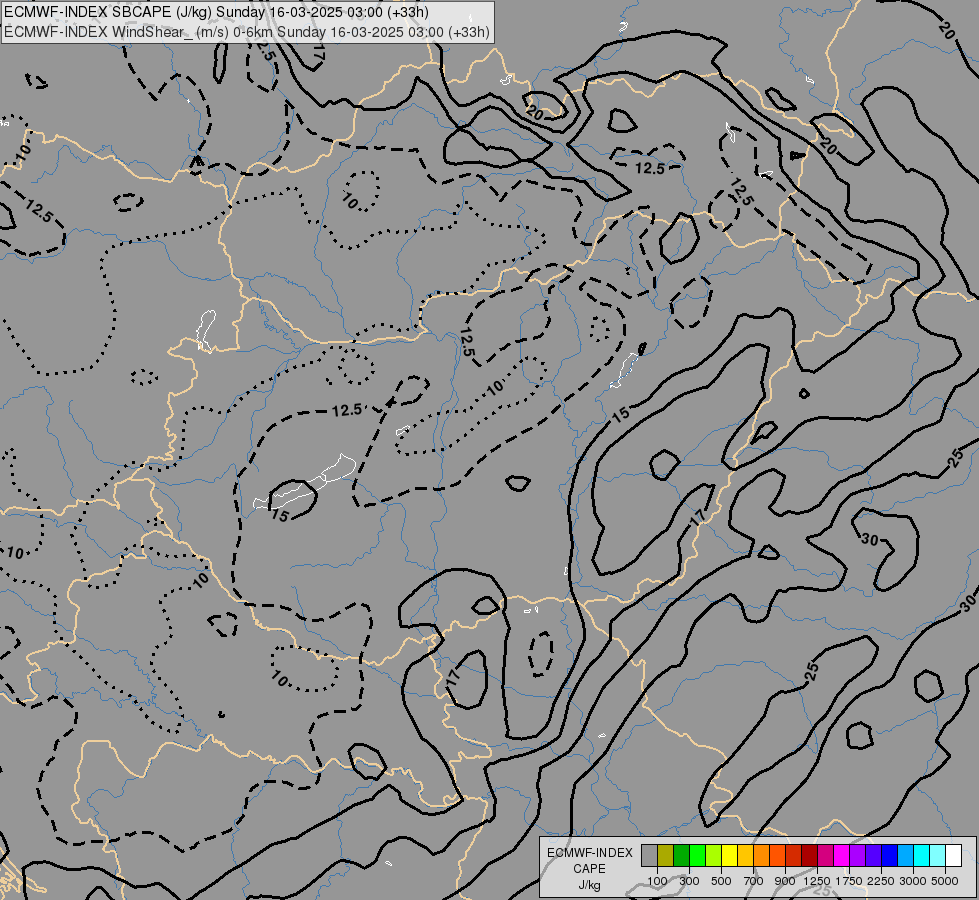Screen dimensions: 979x900
Task: Click the "700" legend tick label
Action: coord(754,881)
